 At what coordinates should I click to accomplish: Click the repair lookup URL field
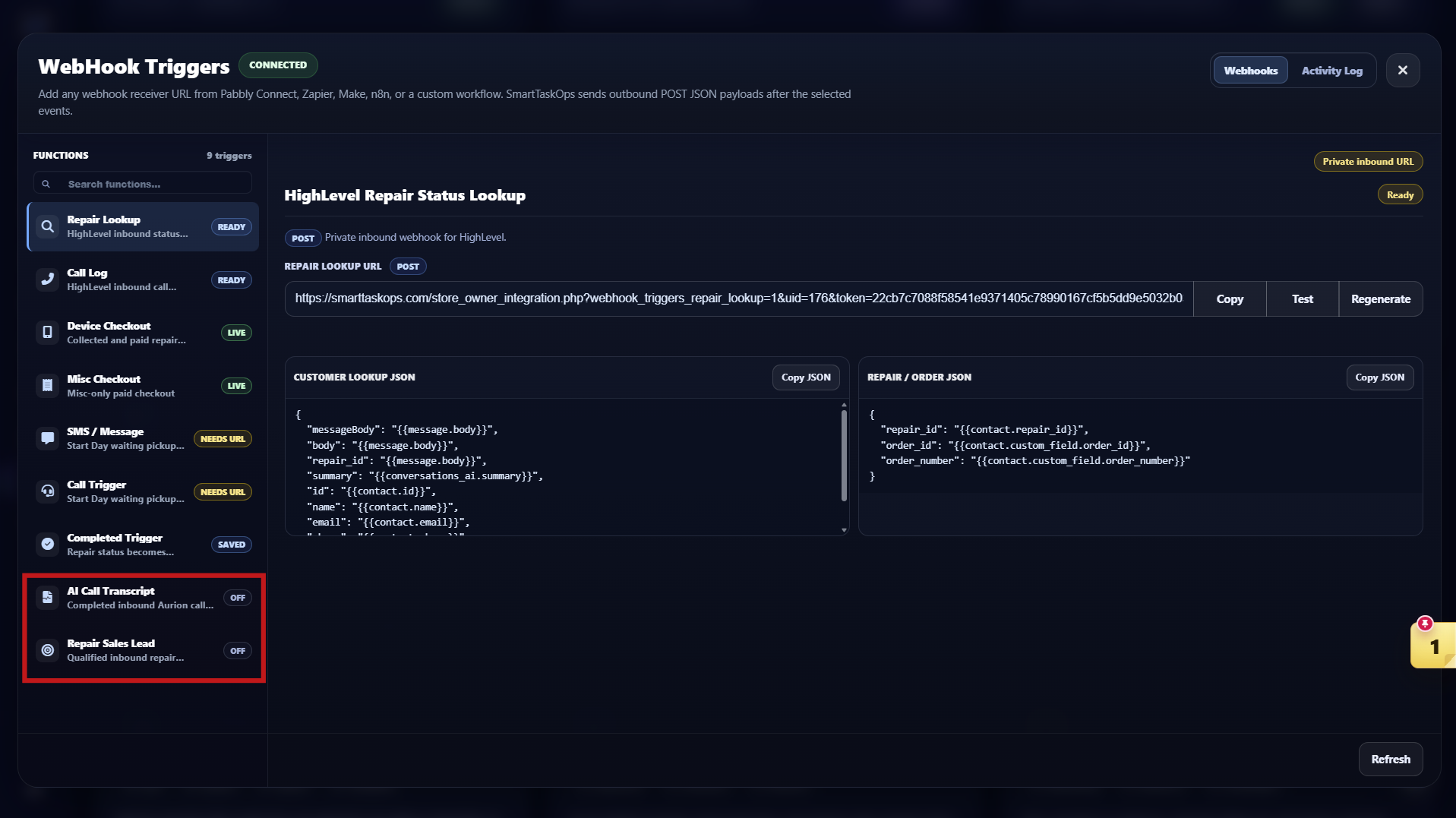(x=738, y=298)
